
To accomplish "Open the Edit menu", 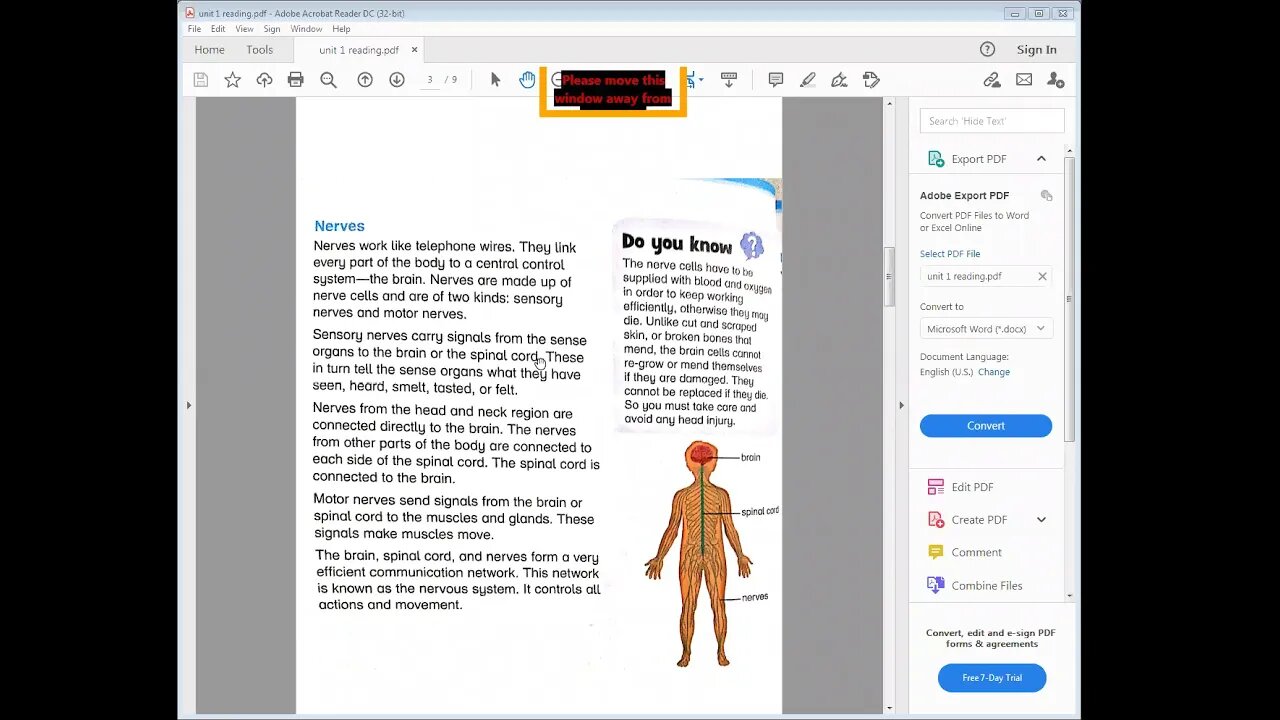I will point(218,29).
